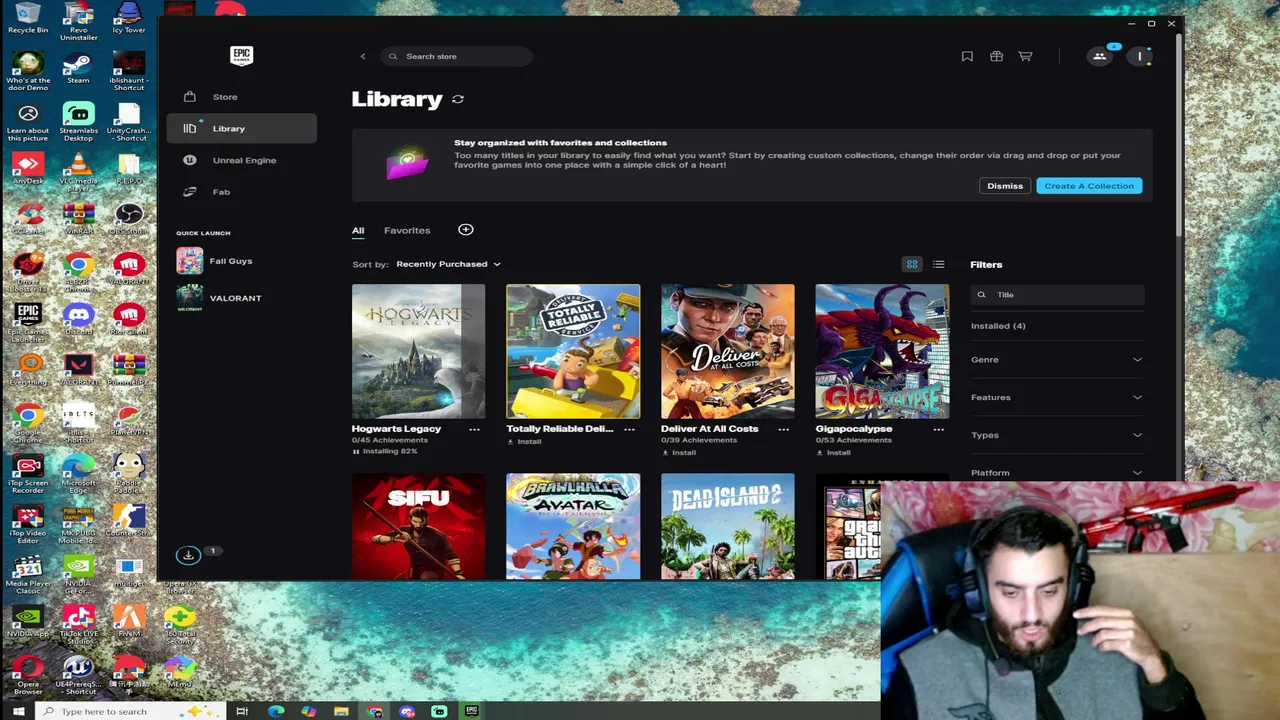Open the shopping cart
The height and width of the screenshot is (720, 1280).
click(1025, 56)
